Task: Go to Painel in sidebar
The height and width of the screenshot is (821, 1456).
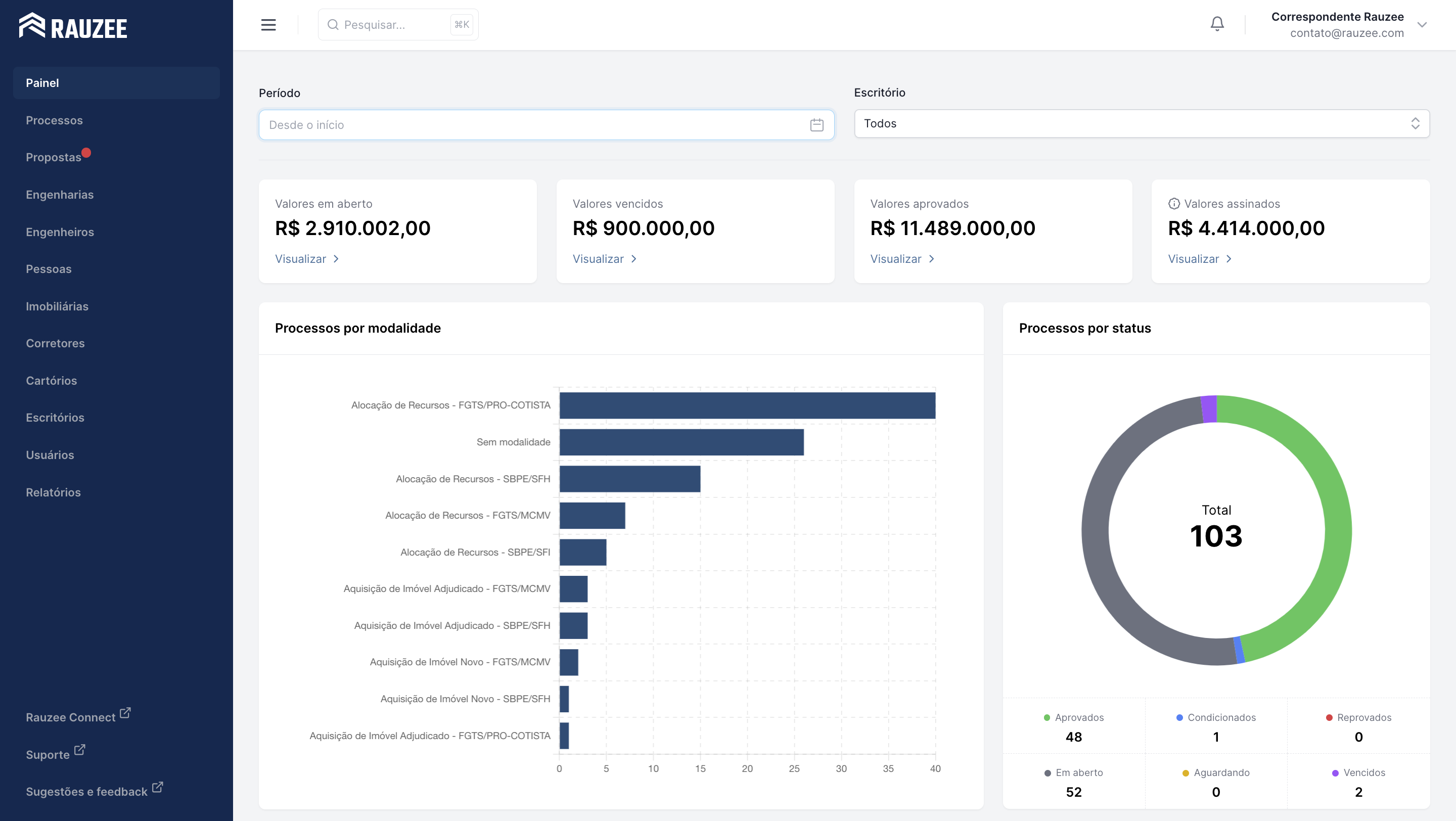Action: (116, 83)
